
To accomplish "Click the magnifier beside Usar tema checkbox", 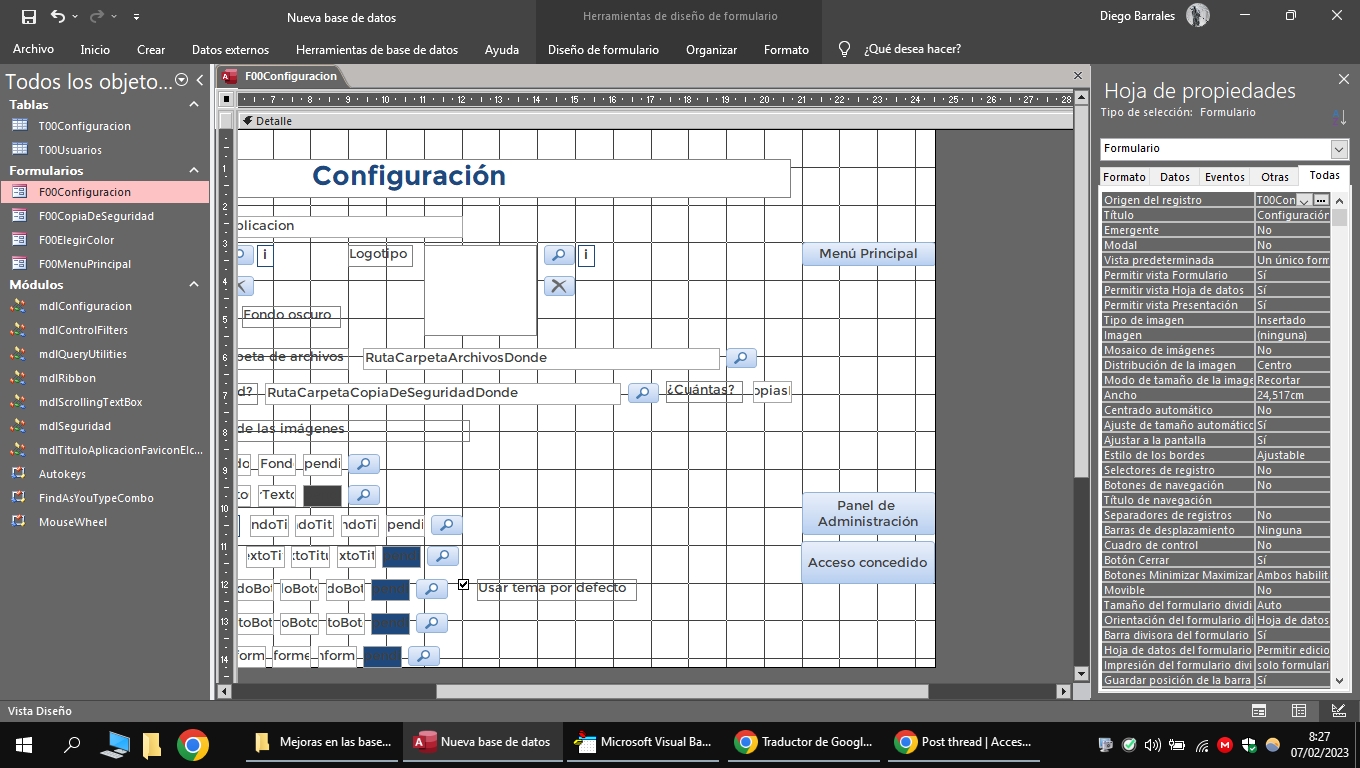I will coord(431,589).
